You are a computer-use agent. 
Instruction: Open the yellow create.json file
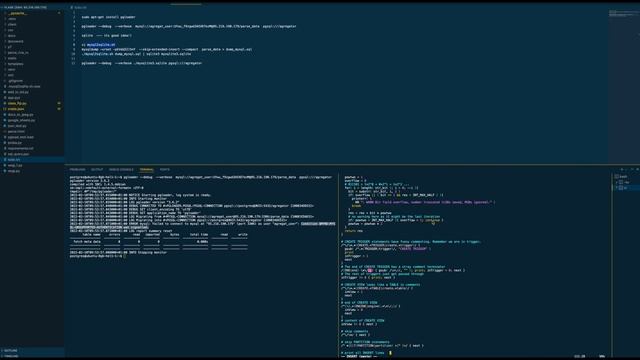(16, 109)
